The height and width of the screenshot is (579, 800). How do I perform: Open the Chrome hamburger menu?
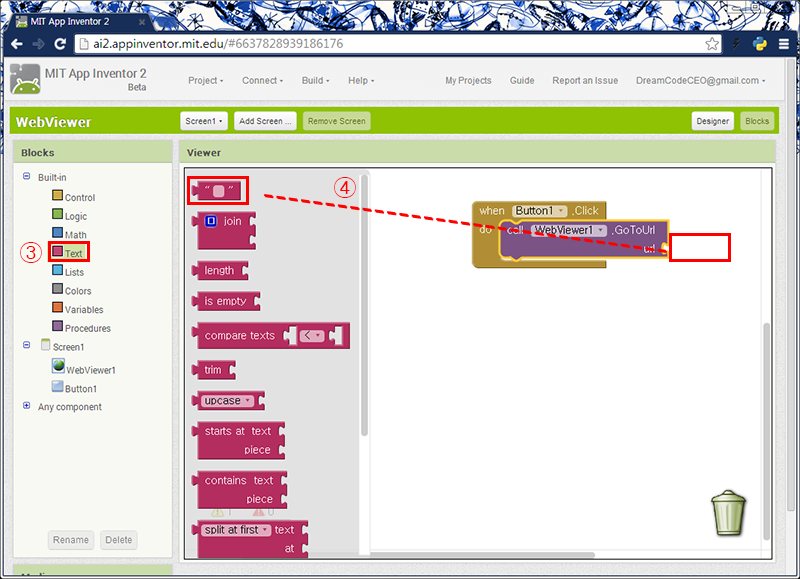[784, 44]
